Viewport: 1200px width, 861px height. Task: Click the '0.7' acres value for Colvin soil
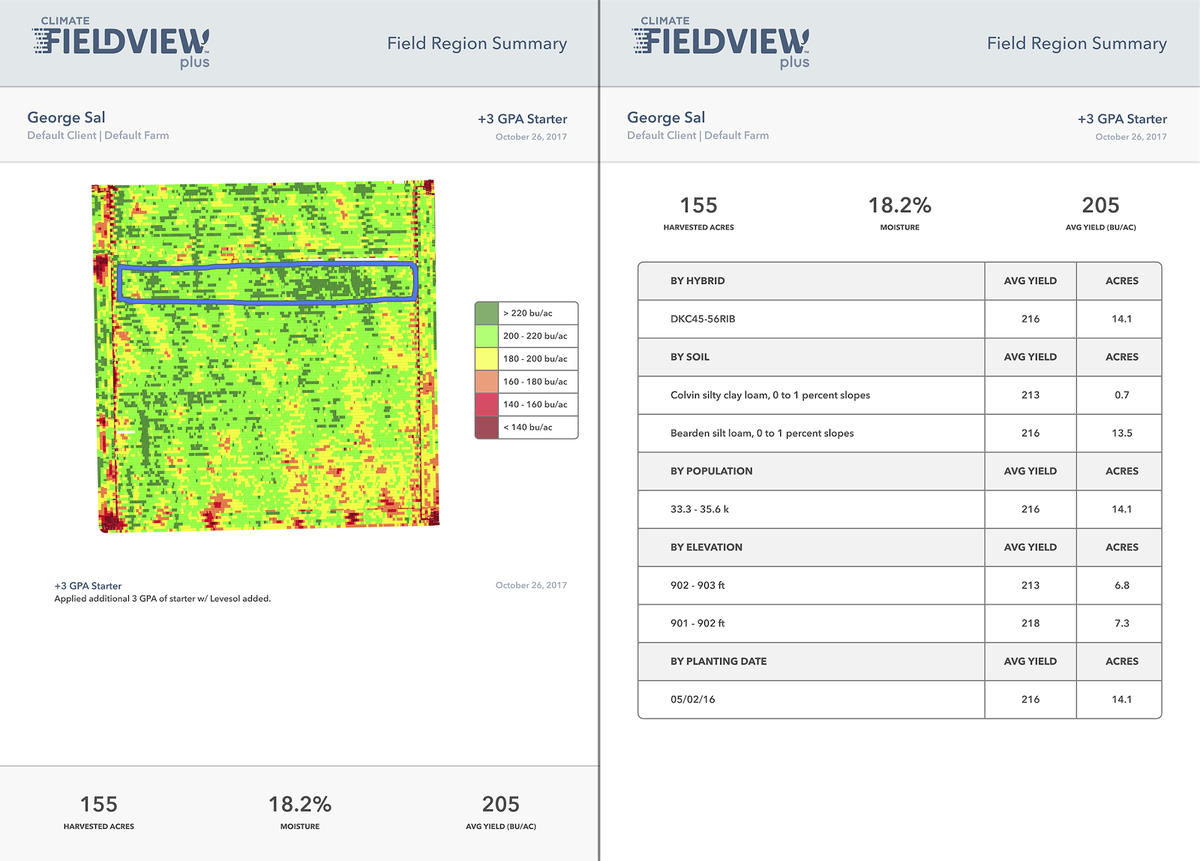click(x=1121, y=395)
